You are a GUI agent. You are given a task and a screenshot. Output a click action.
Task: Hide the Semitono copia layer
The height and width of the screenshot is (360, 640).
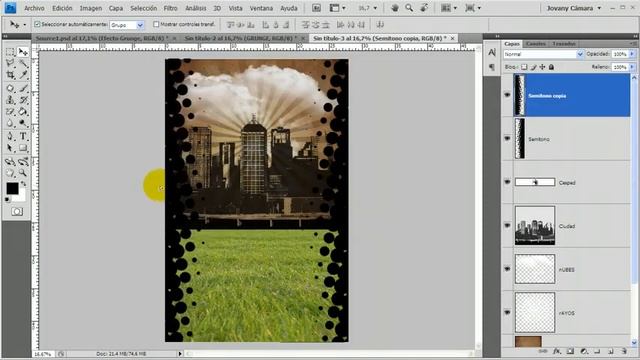tap(507, 95)
